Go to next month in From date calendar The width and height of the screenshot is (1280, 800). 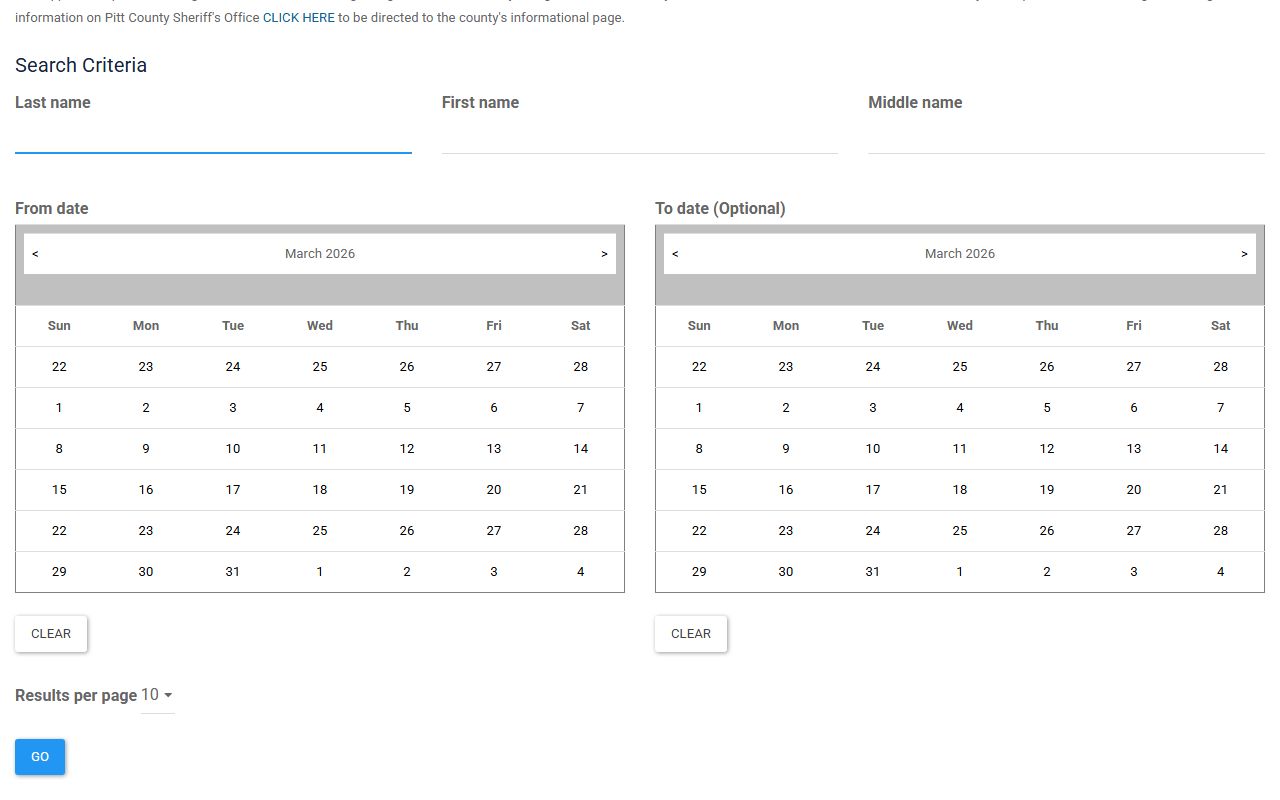tap(604, 254)
